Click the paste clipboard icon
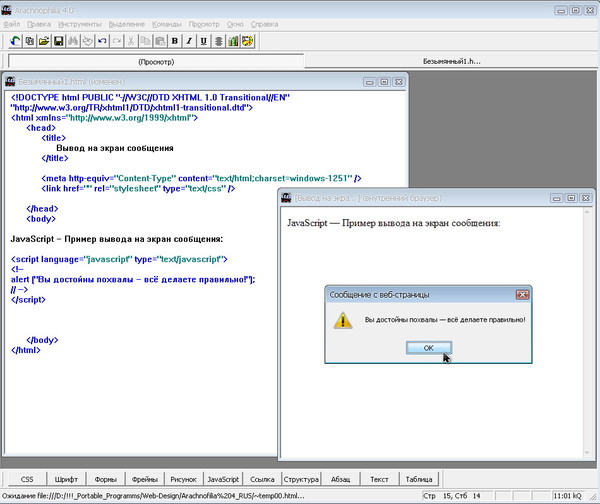 pos(160,41)
